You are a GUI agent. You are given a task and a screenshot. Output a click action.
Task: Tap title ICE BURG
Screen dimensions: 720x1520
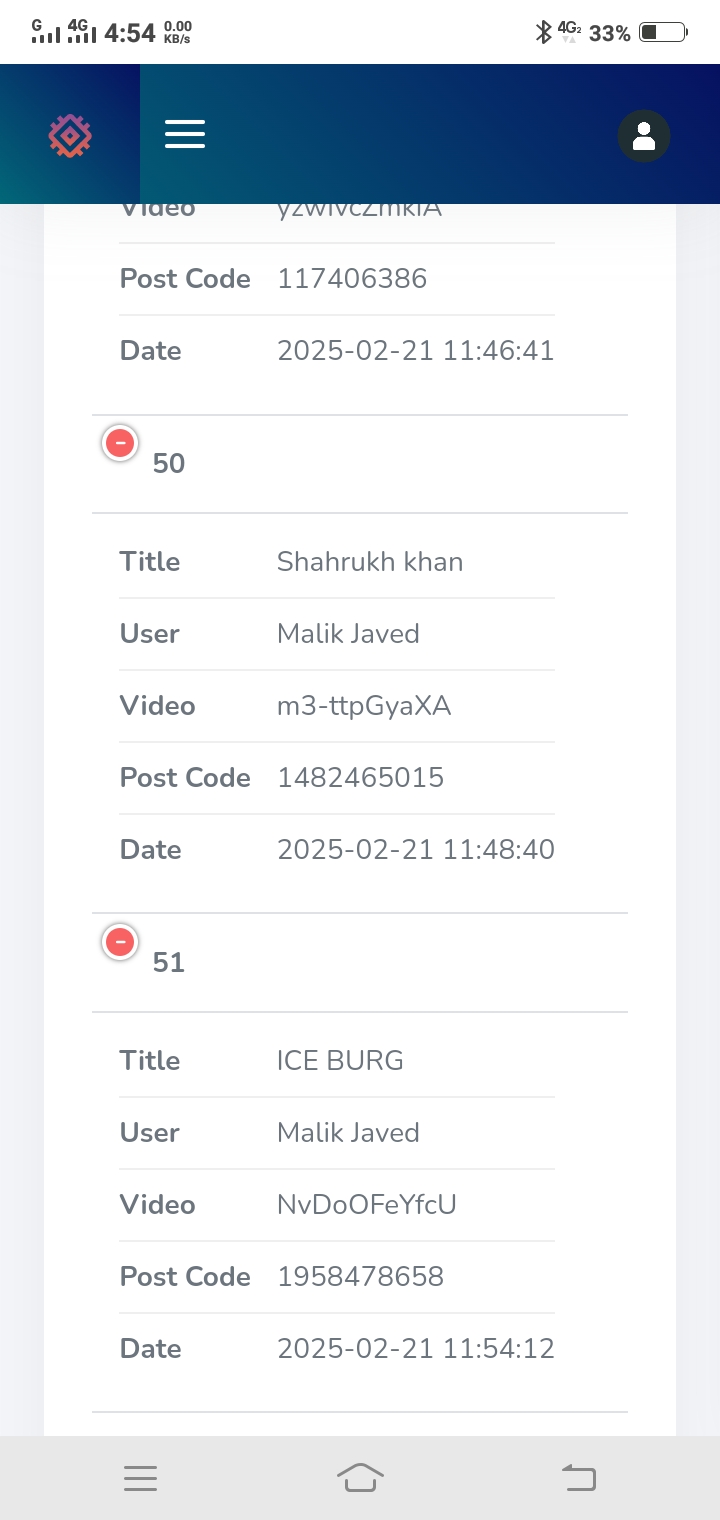[x=340, y=1061]
